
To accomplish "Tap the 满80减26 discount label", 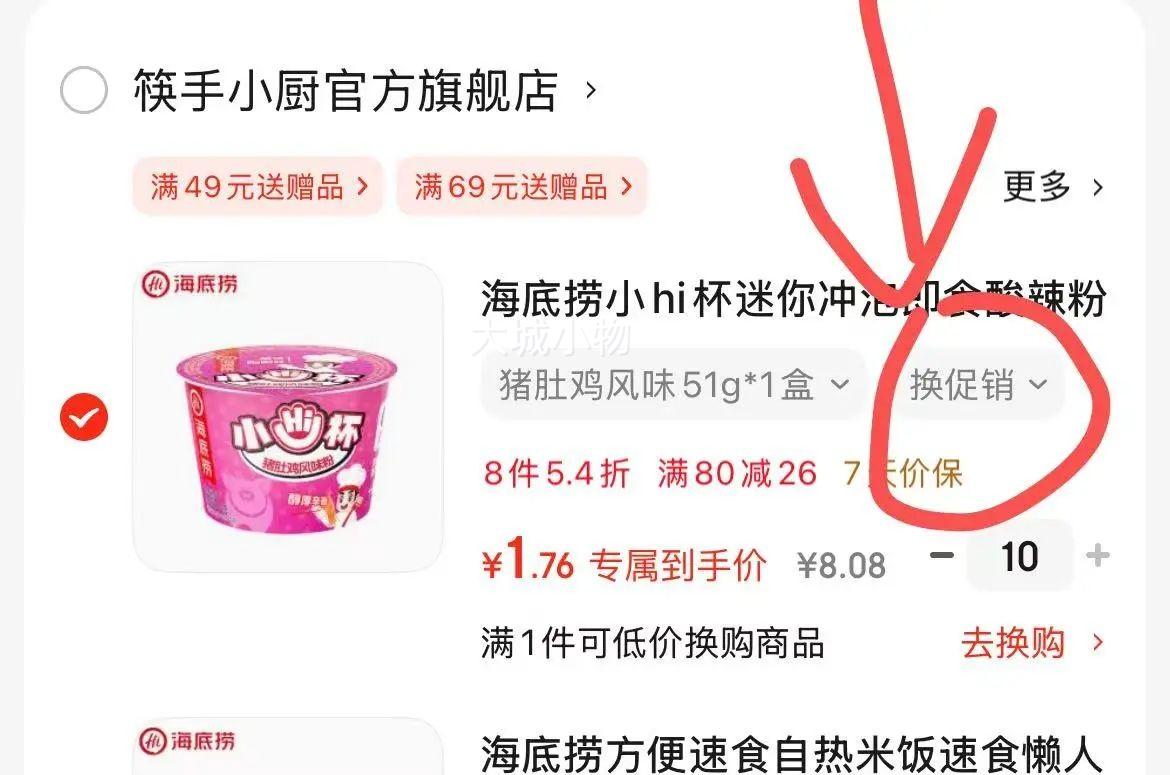I will click(737, 473).
